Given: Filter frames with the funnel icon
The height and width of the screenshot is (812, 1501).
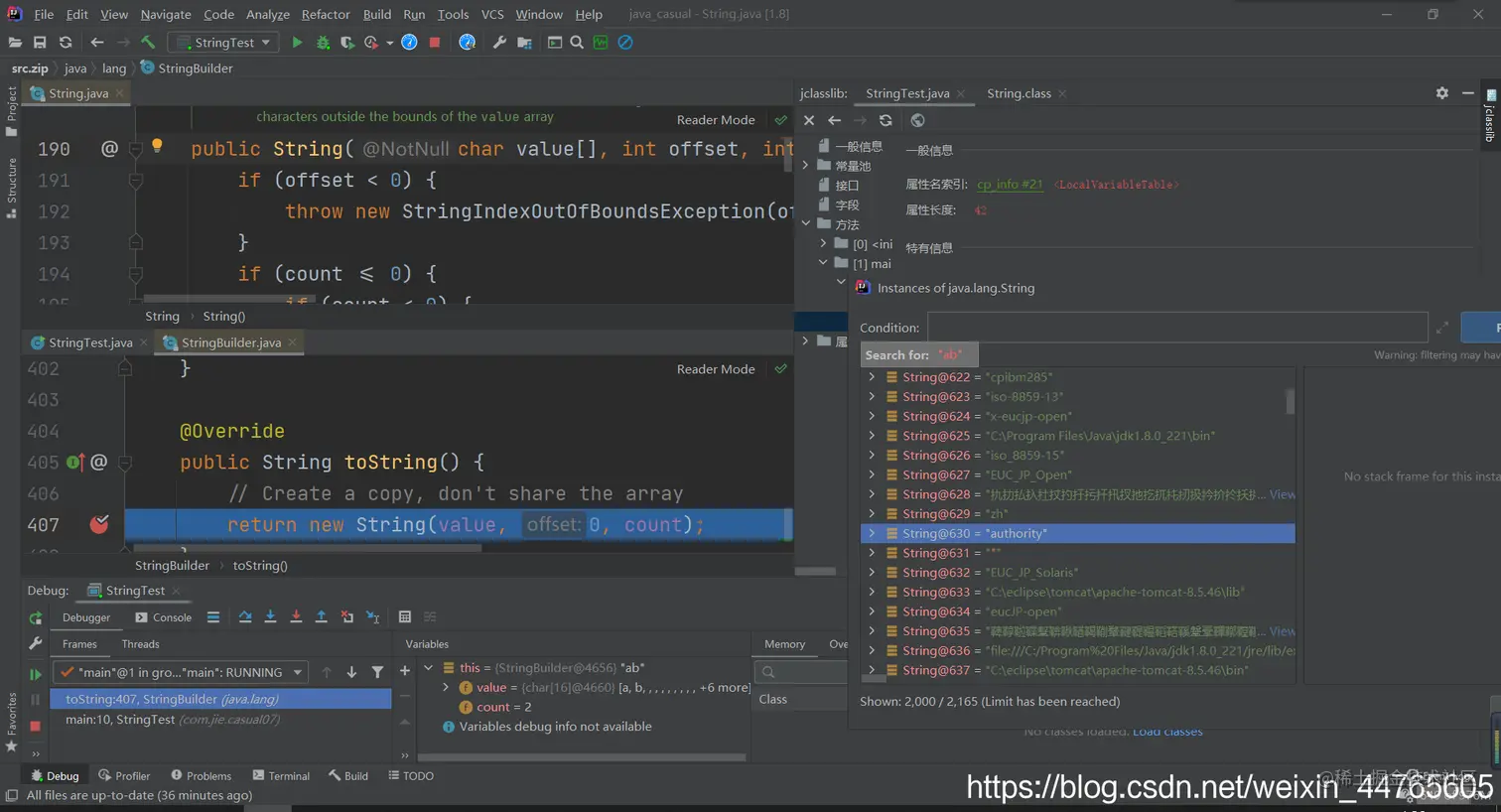Looking at the screenshot, I should pyautogui.click(x=377, y=672).
